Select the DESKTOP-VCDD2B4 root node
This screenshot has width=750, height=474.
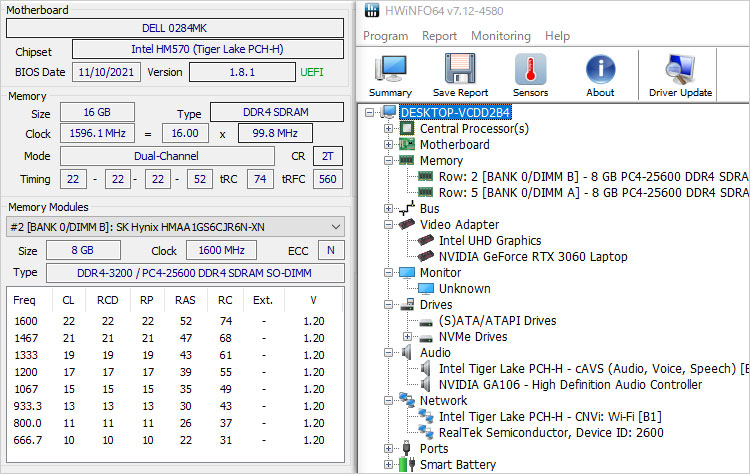(455, 112)
